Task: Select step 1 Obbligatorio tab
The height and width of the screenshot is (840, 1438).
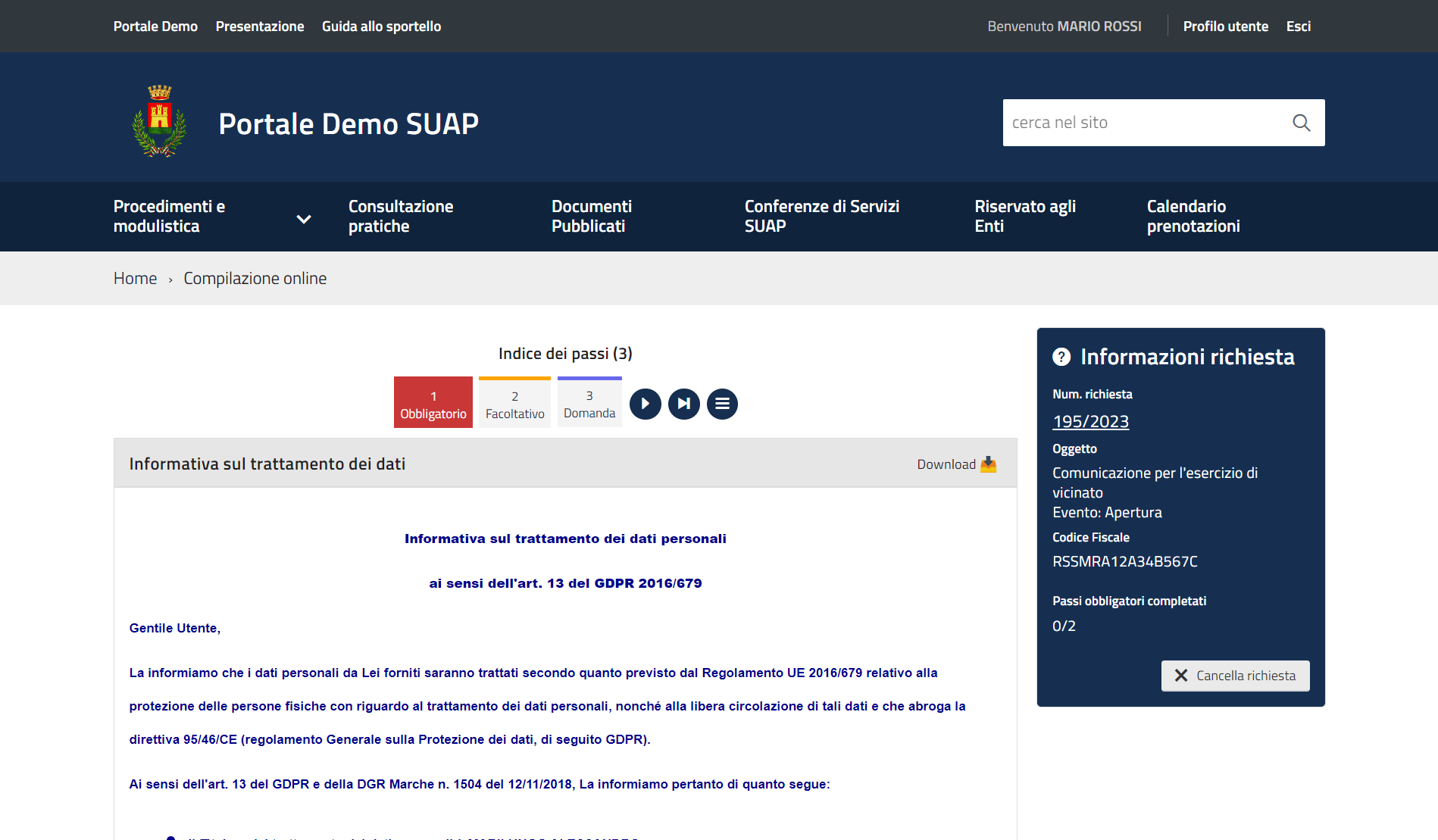Action: pyautogui.click(x=433, y=403)
